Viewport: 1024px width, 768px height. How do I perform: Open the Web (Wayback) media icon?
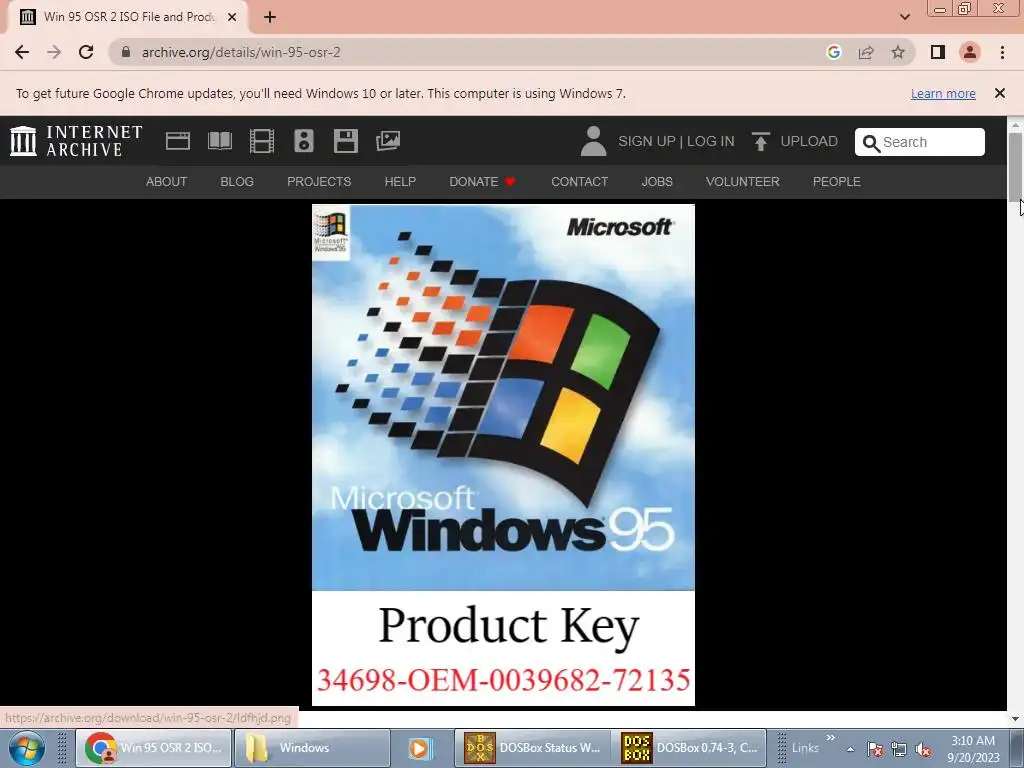click(x=178, y=141)
